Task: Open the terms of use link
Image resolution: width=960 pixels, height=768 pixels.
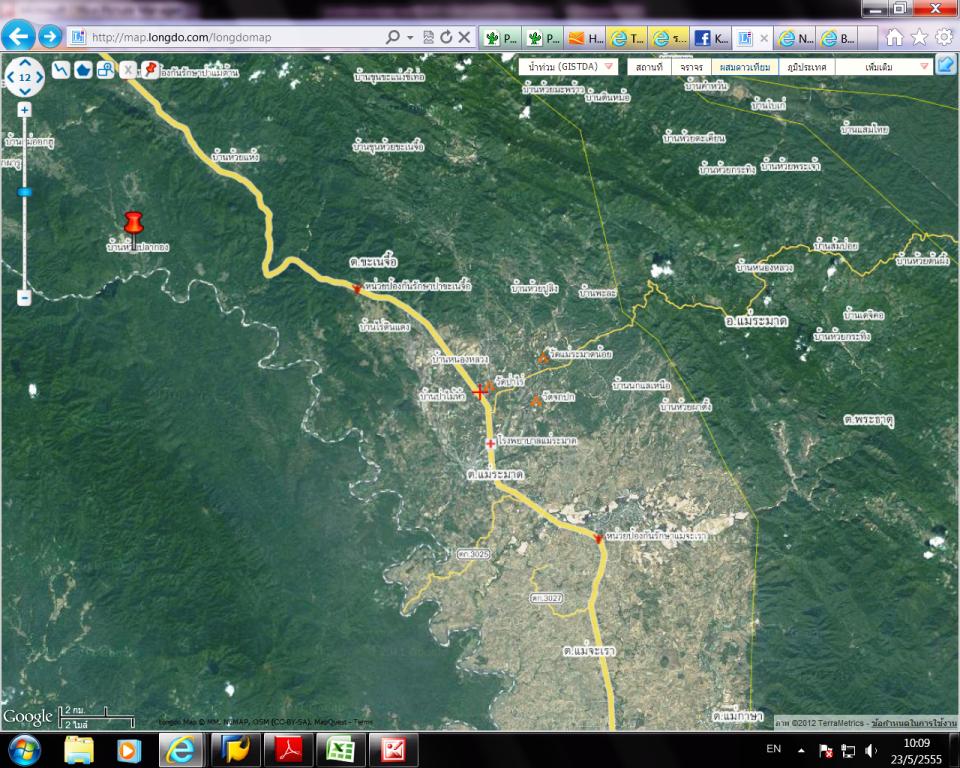Action: point(907,721)
